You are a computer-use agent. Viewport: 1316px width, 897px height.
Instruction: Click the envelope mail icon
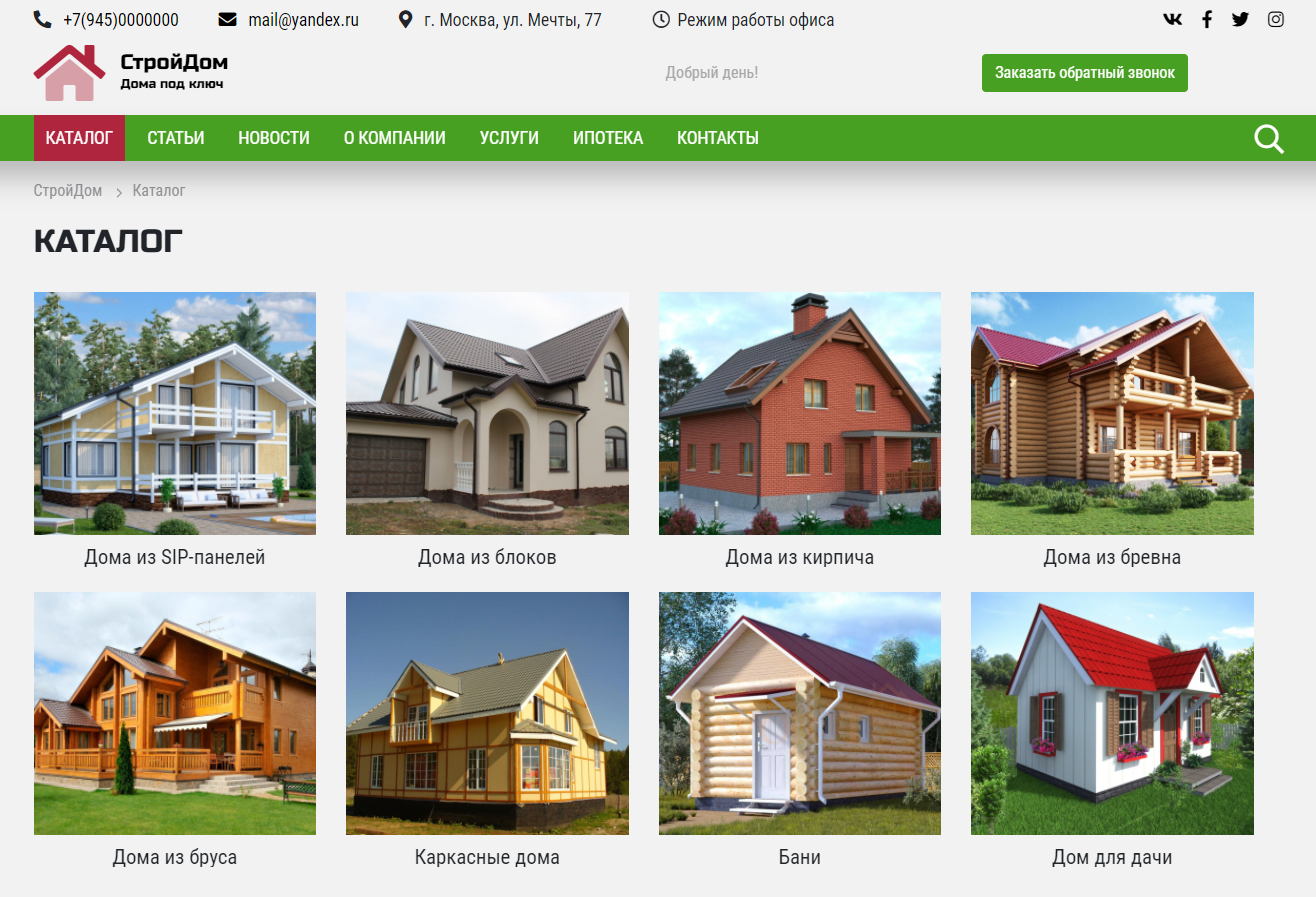(227, 19)
